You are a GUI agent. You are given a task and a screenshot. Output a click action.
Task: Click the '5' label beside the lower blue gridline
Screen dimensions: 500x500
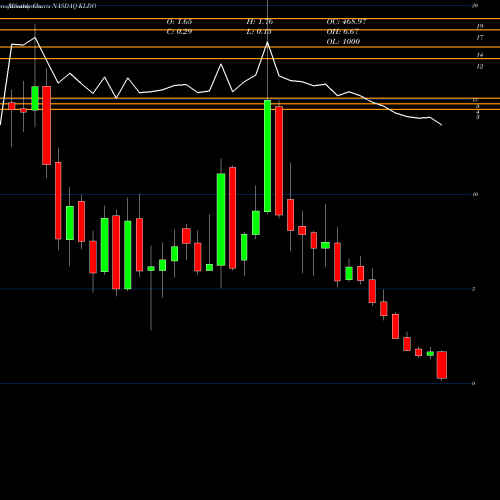[x=474, y=289]
